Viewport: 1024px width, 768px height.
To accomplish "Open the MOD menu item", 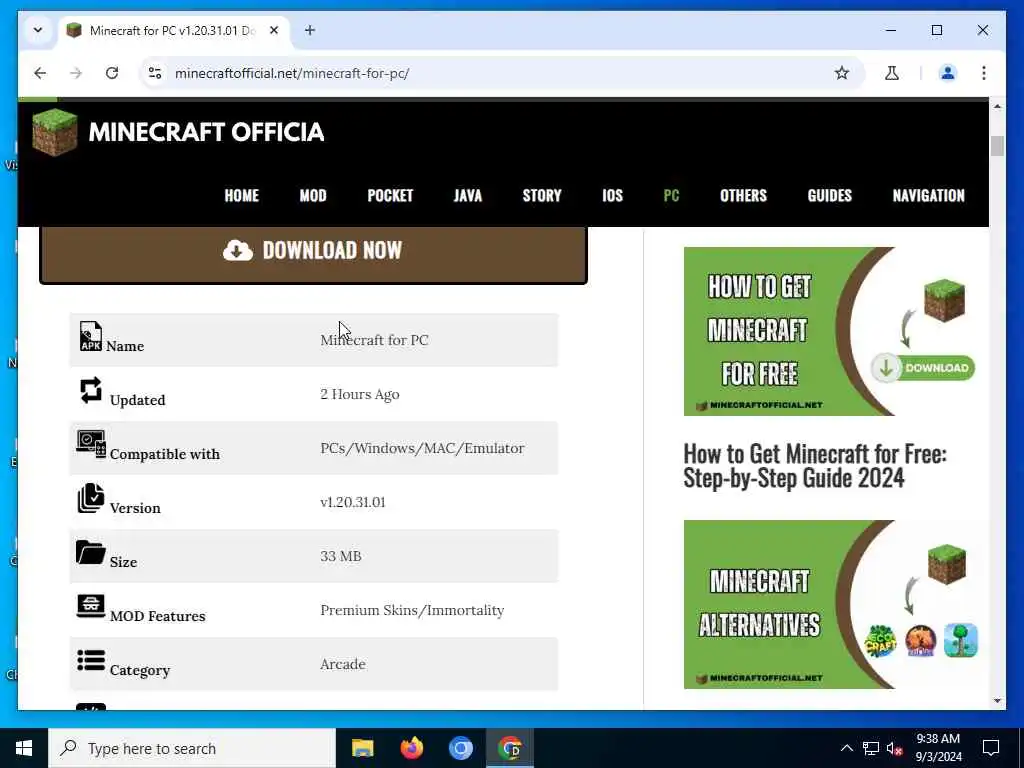I will coord(313,195).
